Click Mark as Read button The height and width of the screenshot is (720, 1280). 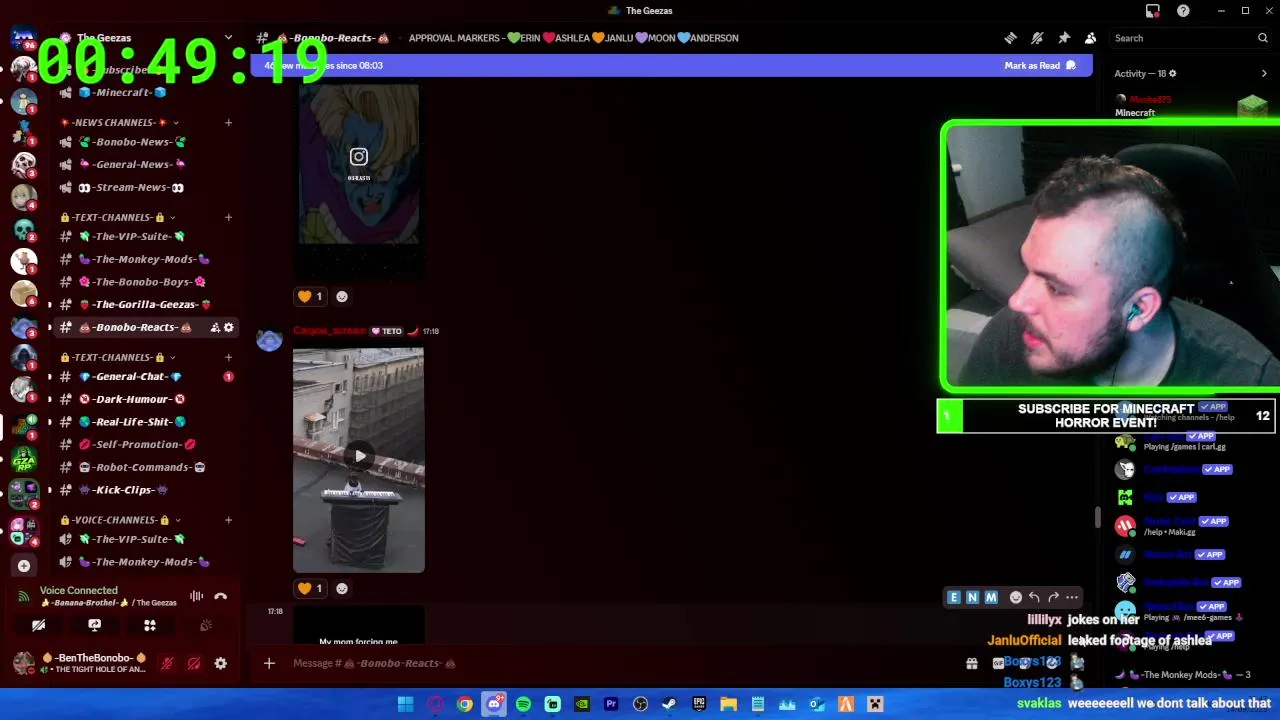click(x=1040, y=65)
